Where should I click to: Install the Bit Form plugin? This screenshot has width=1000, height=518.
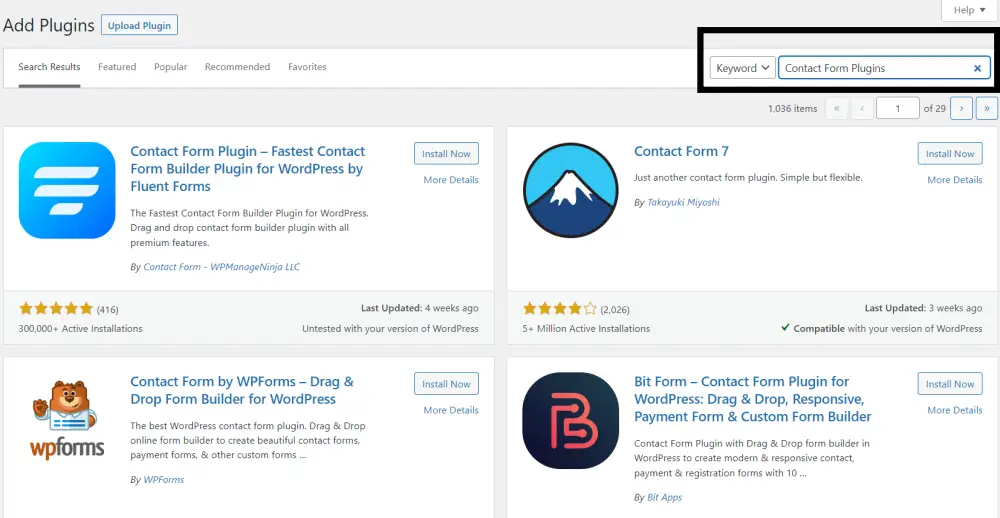coord(950,384)
